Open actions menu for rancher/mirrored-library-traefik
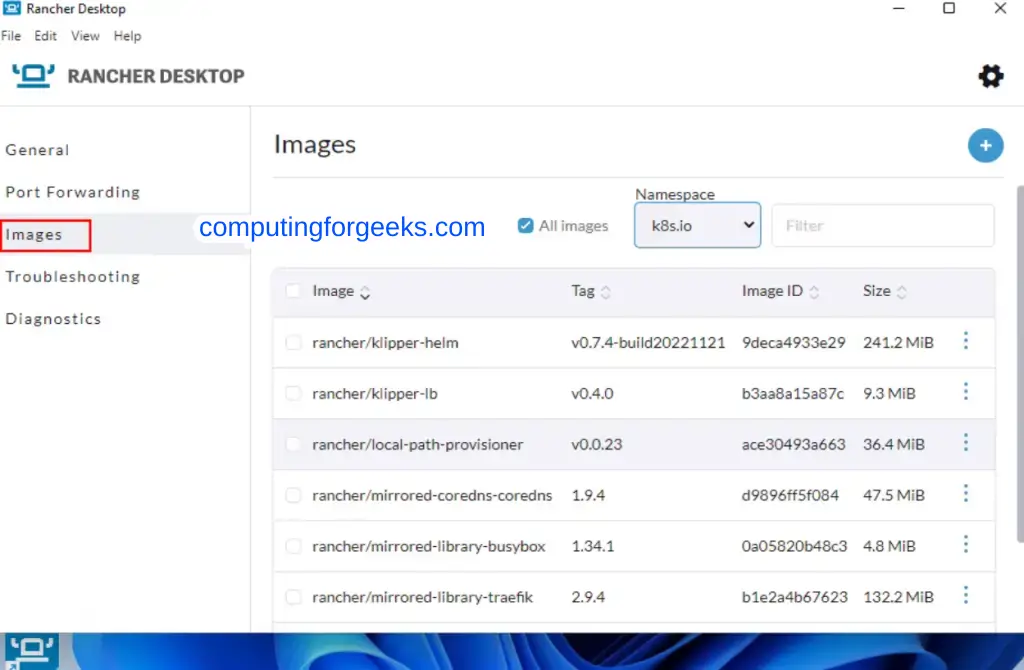1024x670 pixels. [x=965, y=596]
